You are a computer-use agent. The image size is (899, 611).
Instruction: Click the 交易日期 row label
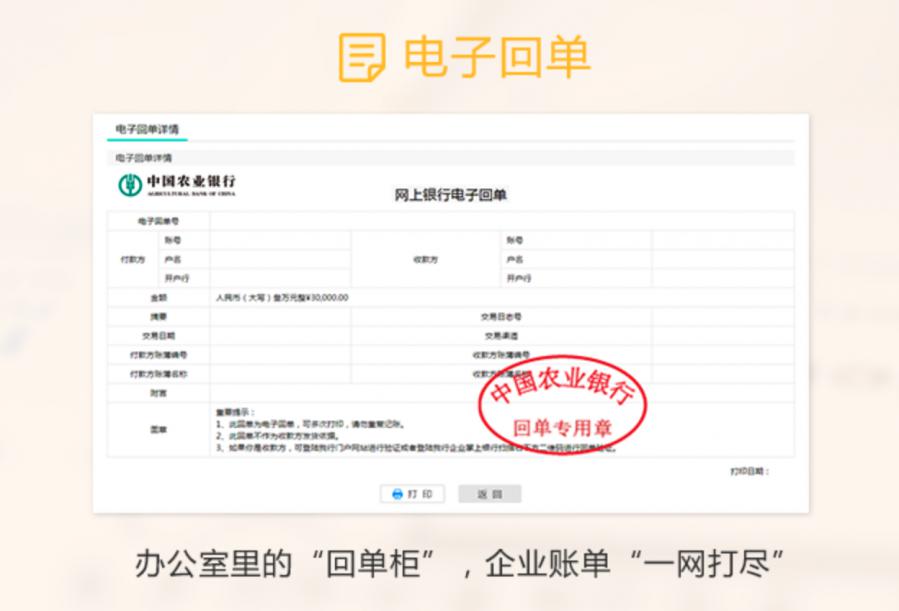coord(158,336)
